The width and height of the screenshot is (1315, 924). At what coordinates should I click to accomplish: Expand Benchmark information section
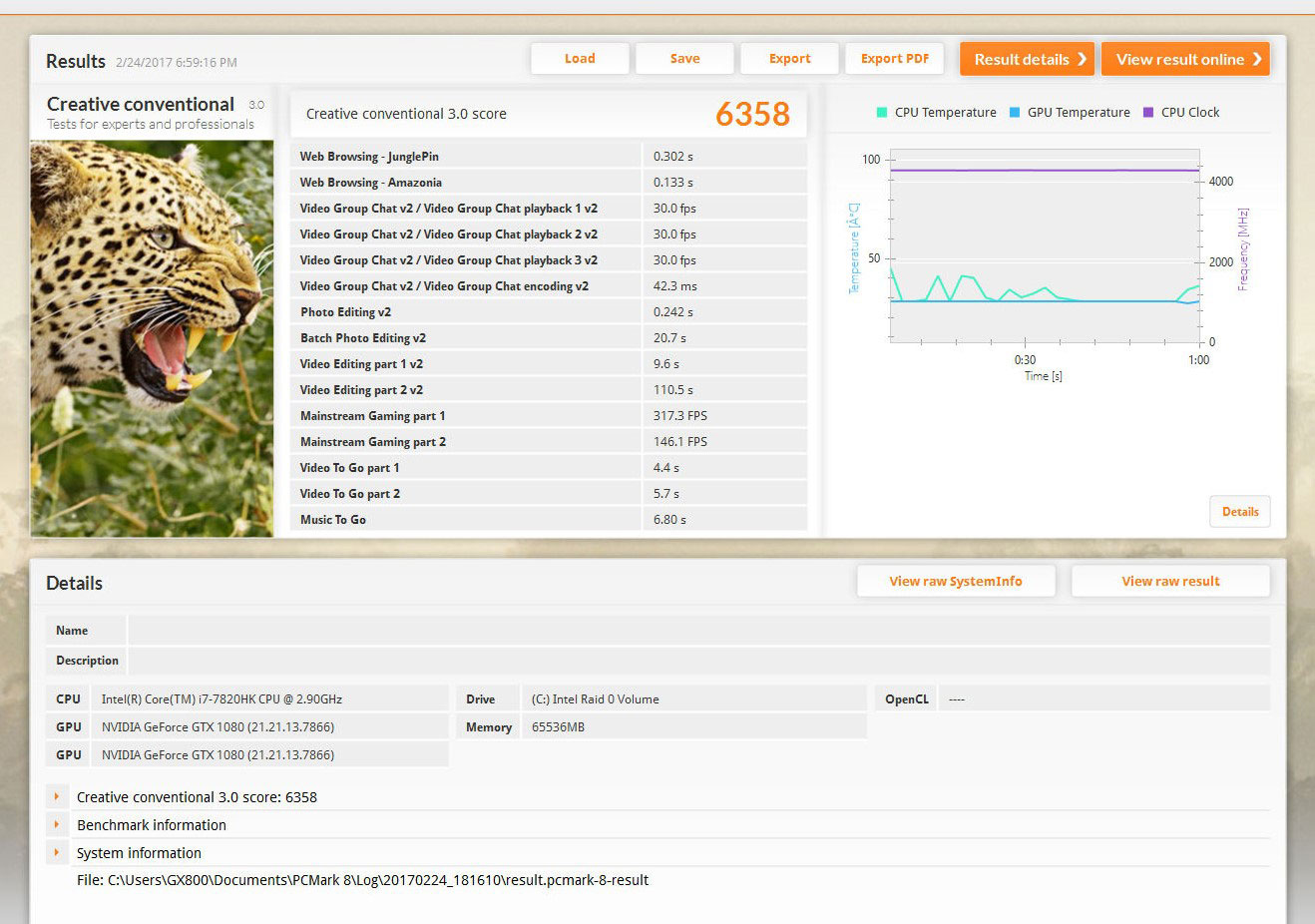pos(57,825)
